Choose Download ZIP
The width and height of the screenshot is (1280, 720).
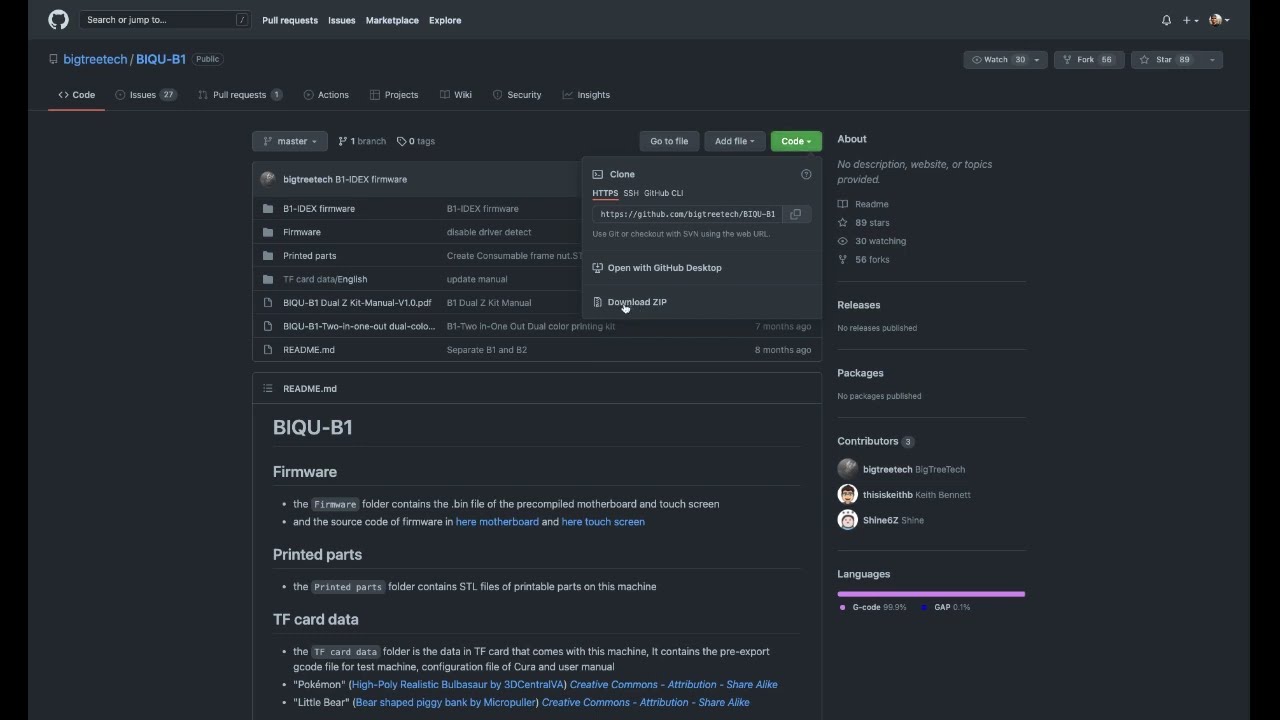pyautogui.click(x=637, y=302)
